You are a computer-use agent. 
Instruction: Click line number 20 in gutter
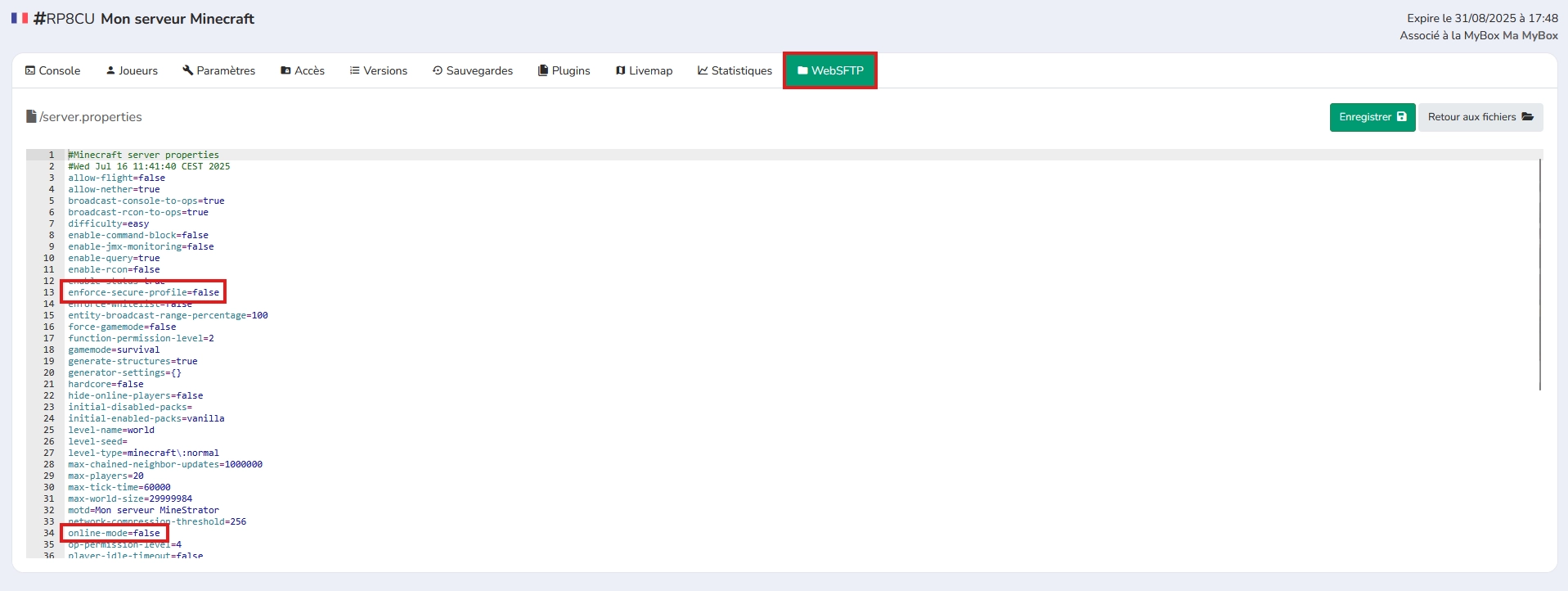49,372
